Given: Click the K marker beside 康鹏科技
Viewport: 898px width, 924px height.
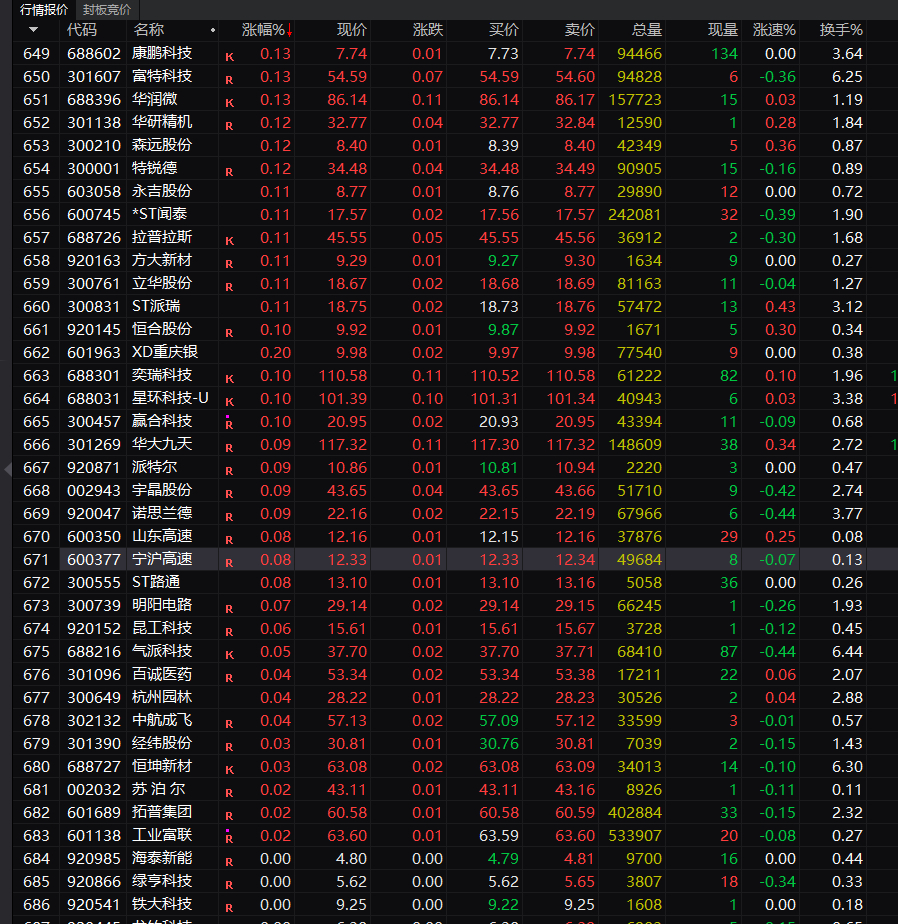Looking at the screenshot, I should click(x=229, y=57).
